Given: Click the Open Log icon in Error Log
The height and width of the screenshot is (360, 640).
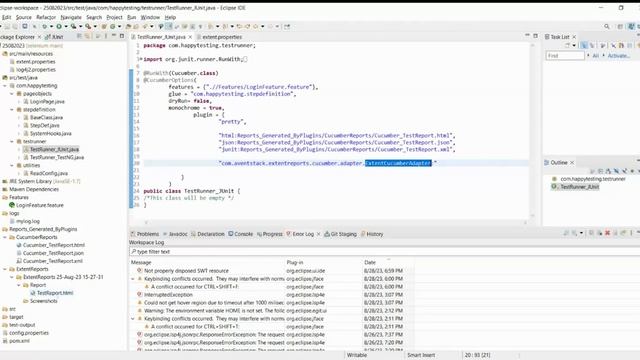Looking at the screenshot, I should pyautogui.click(x=616, y=233).
